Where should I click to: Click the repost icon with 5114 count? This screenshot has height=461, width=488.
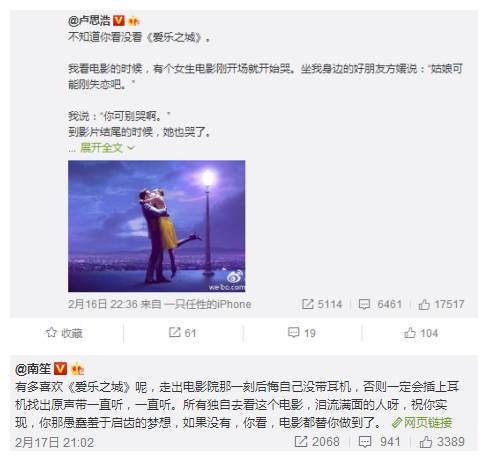pyautogui.click(x=307, y=304)
